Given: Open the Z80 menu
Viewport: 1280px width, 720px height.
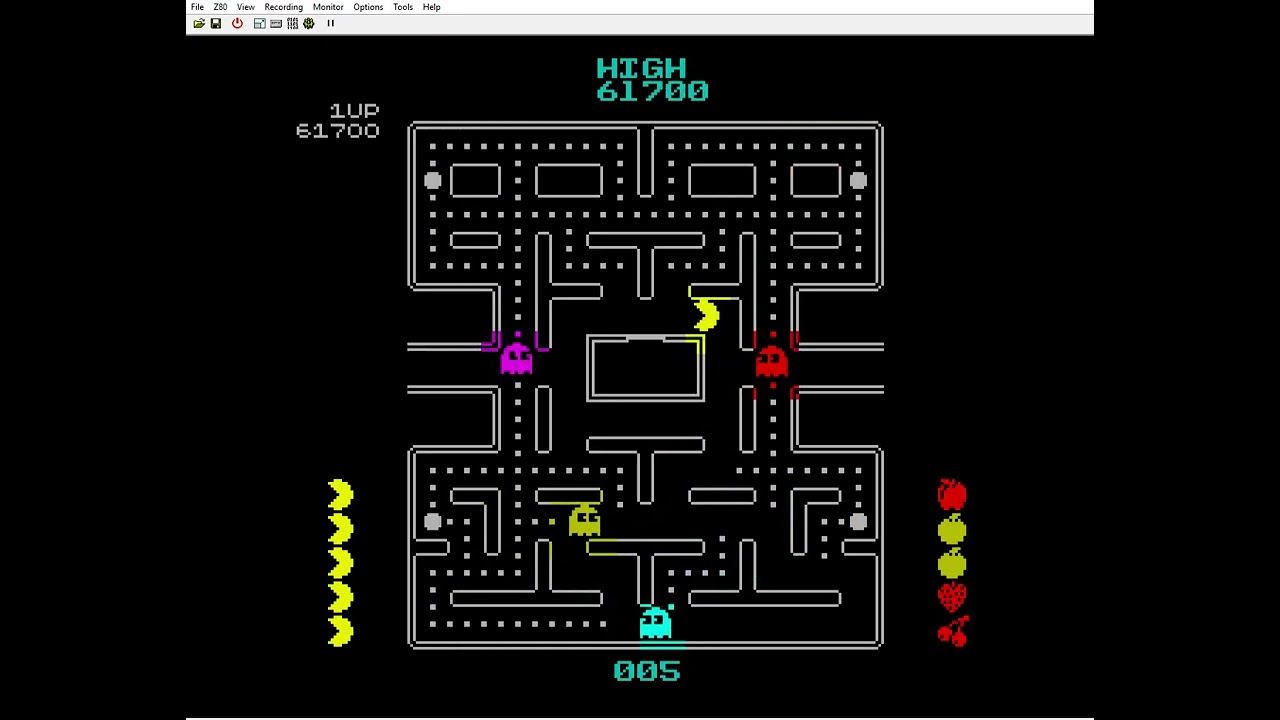Looking at the screenshot, I should click(x=220, y=7).
